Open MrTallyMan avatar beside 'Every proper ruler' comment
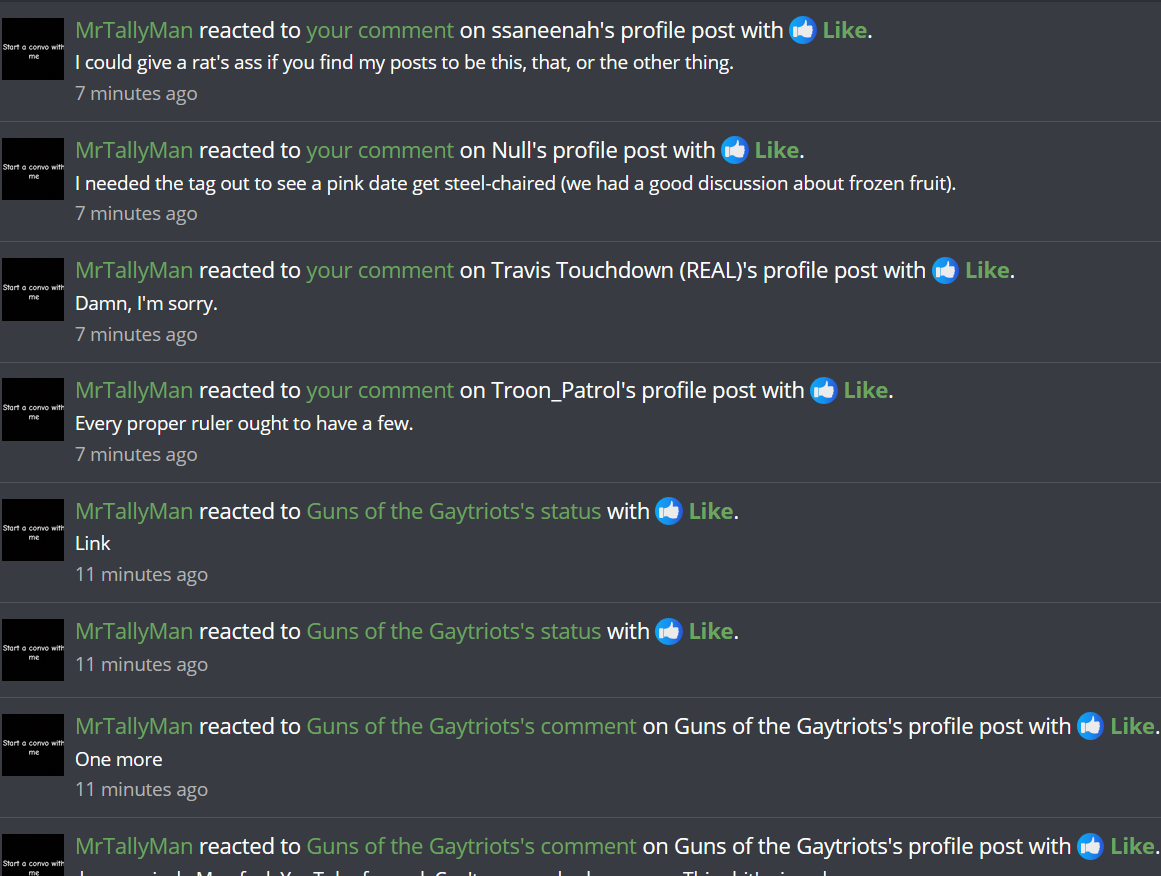Screen dimensions: 1161x876 click(x=33, y=409)
